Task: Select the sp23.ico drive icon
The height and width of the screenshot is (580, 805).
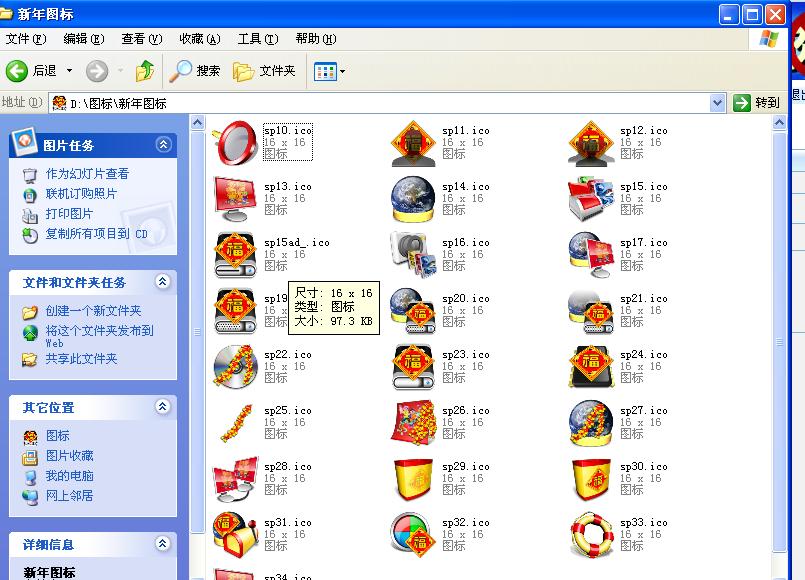Action: [413, 366]
